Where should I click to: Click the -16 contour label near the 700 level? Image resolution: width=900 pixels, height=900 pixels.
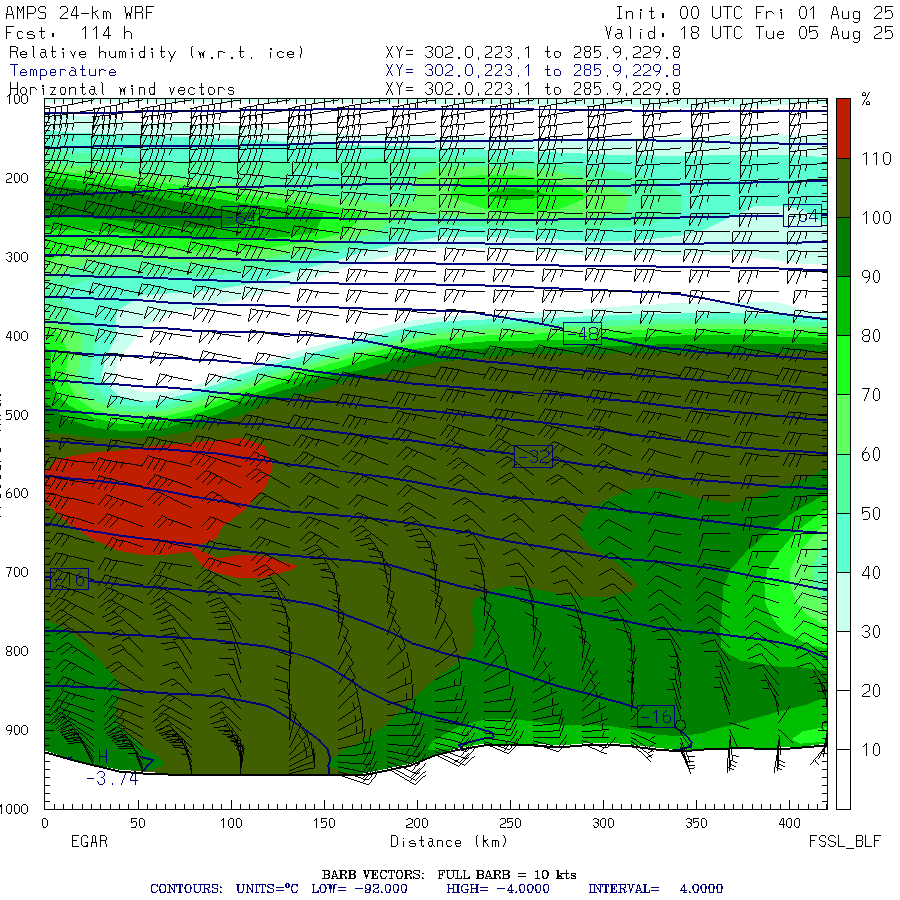69,579
